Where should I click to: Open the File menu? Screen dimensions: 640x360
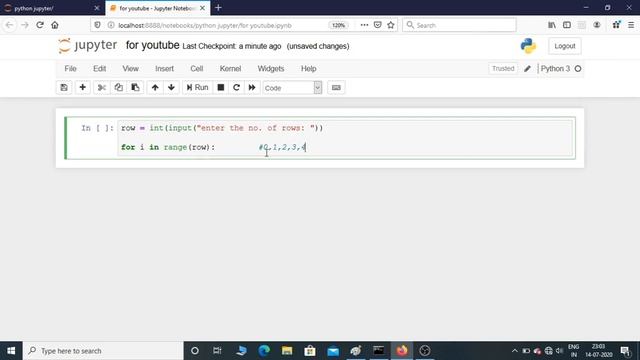click(x=70, y=69)
